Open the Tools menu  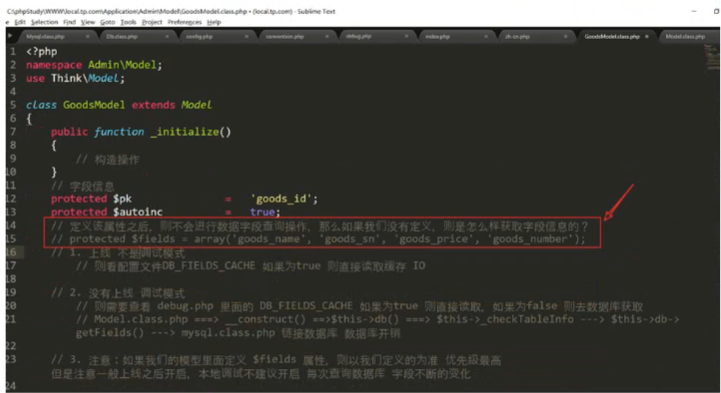point(128,22)
